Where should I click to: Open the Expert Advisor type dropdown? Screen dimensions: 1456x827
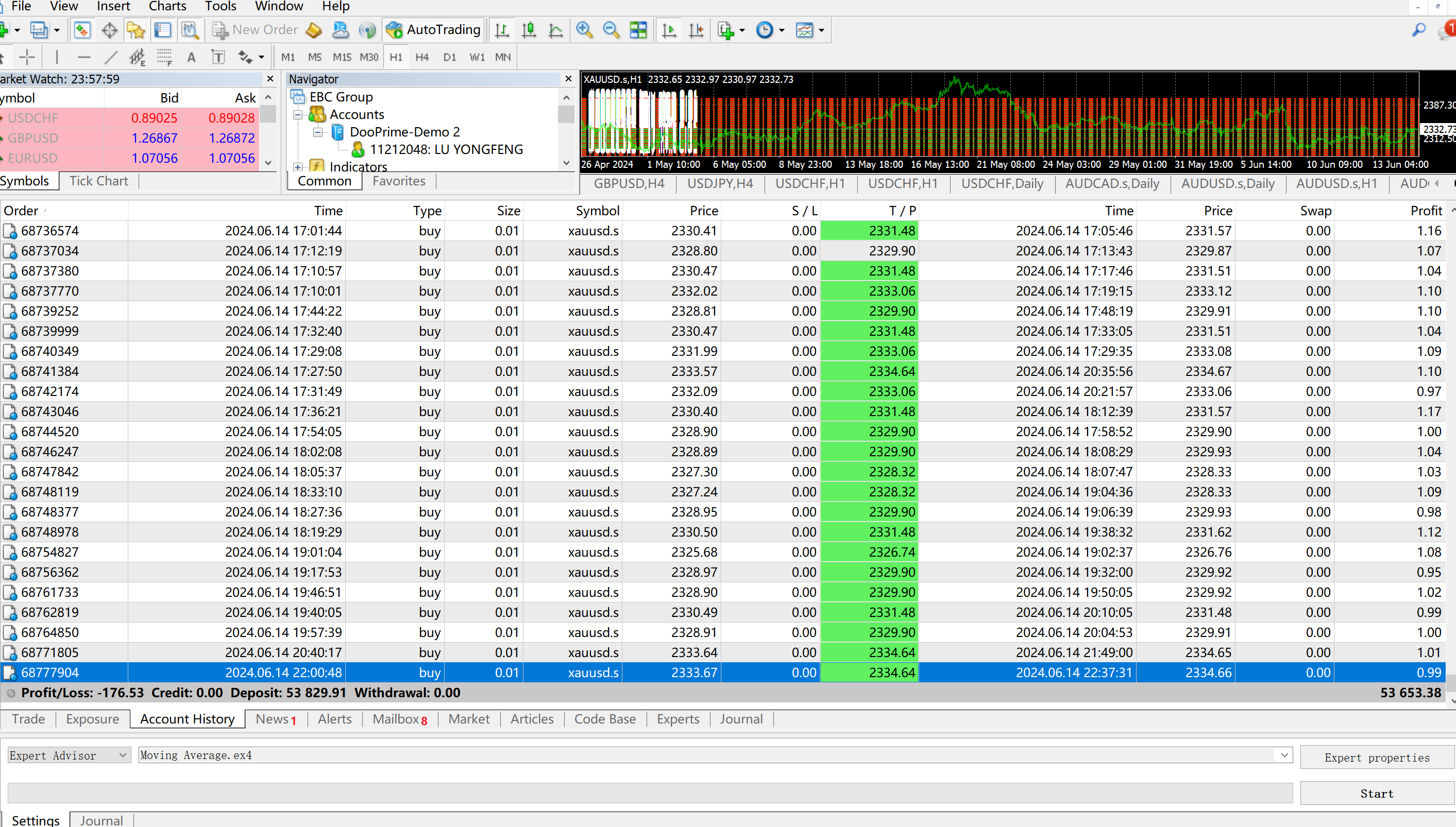[69, 755]
